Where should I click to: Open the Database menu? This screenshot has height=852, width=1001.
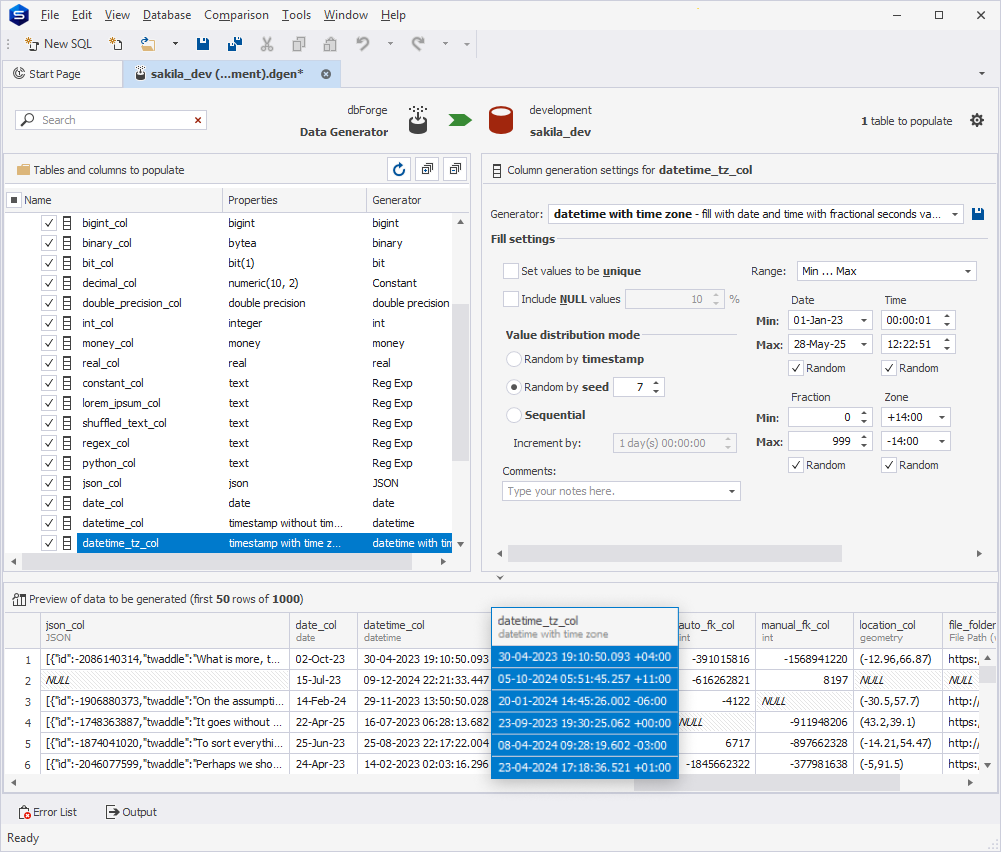pyautogui.click(x=167, y=15)
